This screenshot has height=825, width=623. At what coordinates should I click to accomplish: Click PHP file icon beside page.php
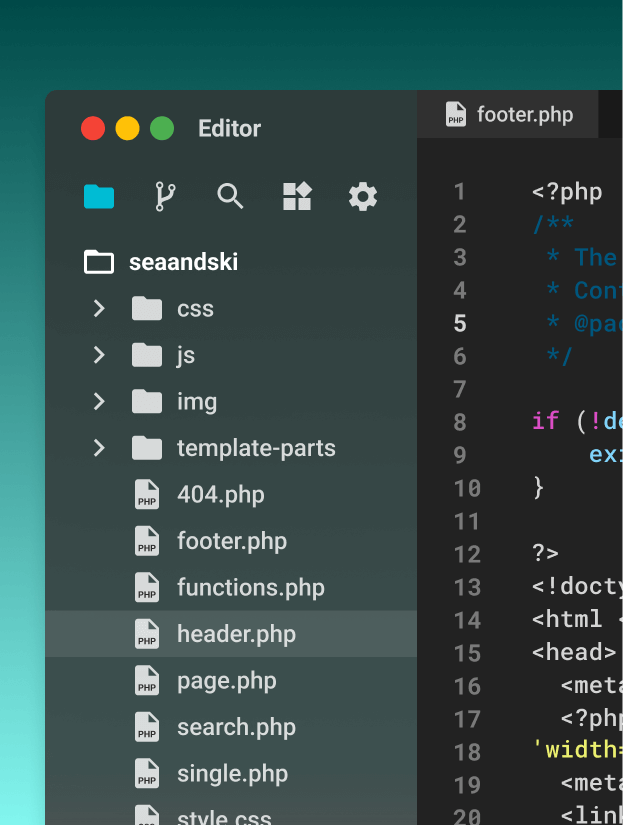(x=147, y=680)
